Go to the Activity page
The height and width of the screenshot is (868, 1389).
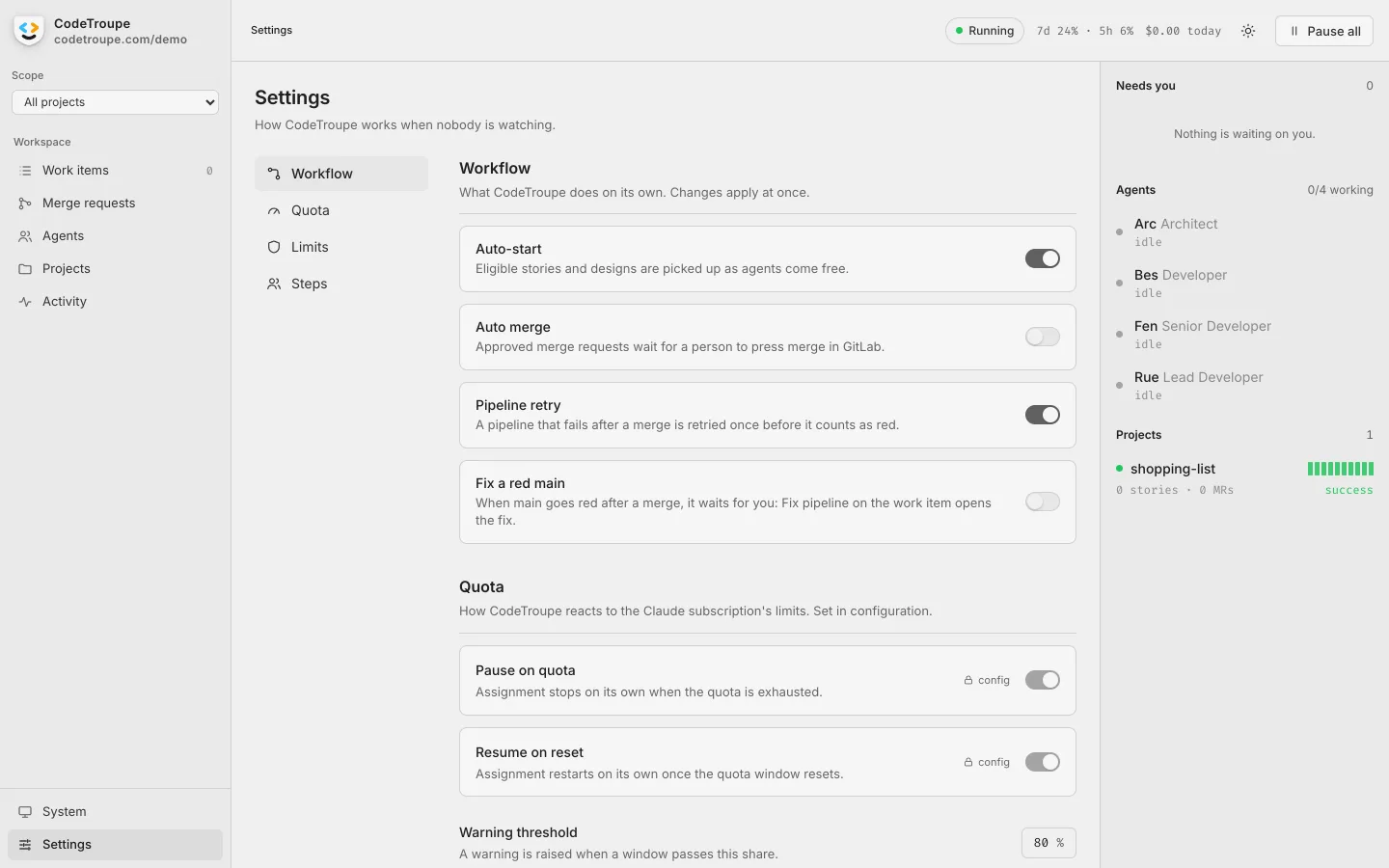116,302
